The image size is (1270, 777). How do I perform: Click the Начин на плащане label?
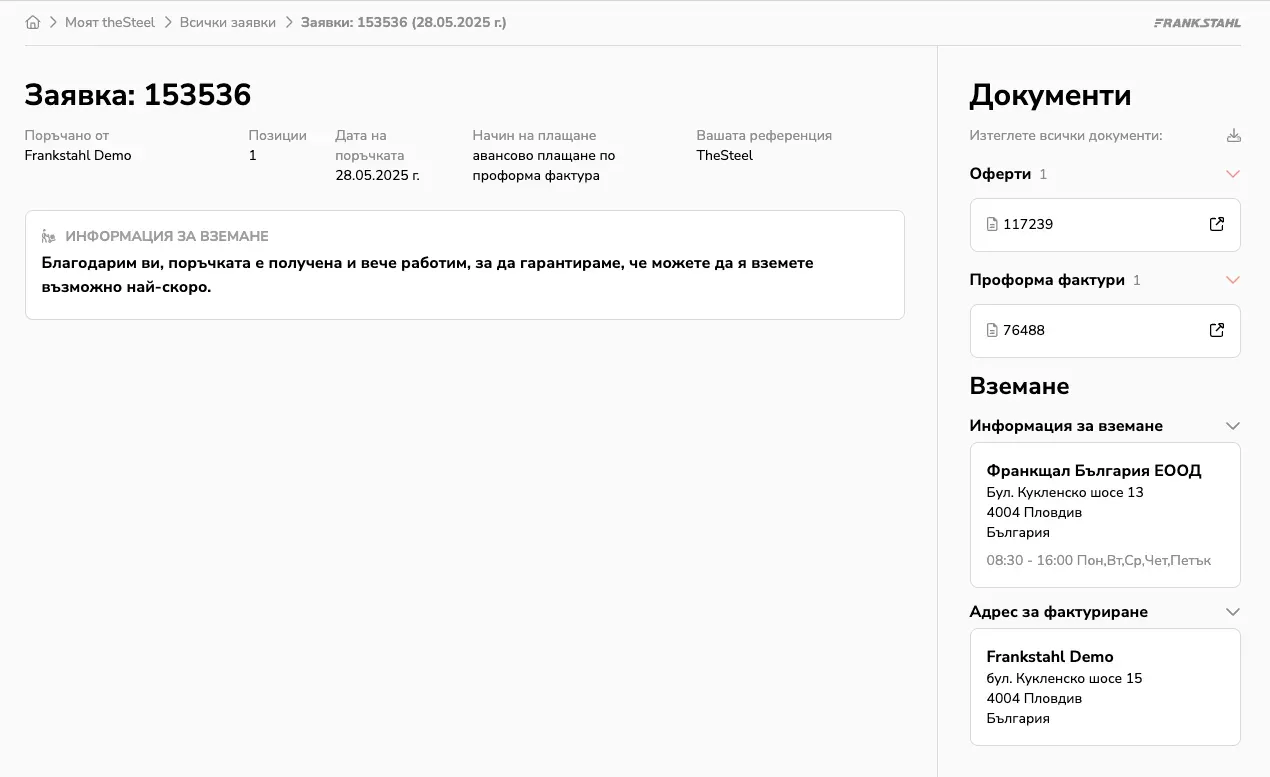534,136
